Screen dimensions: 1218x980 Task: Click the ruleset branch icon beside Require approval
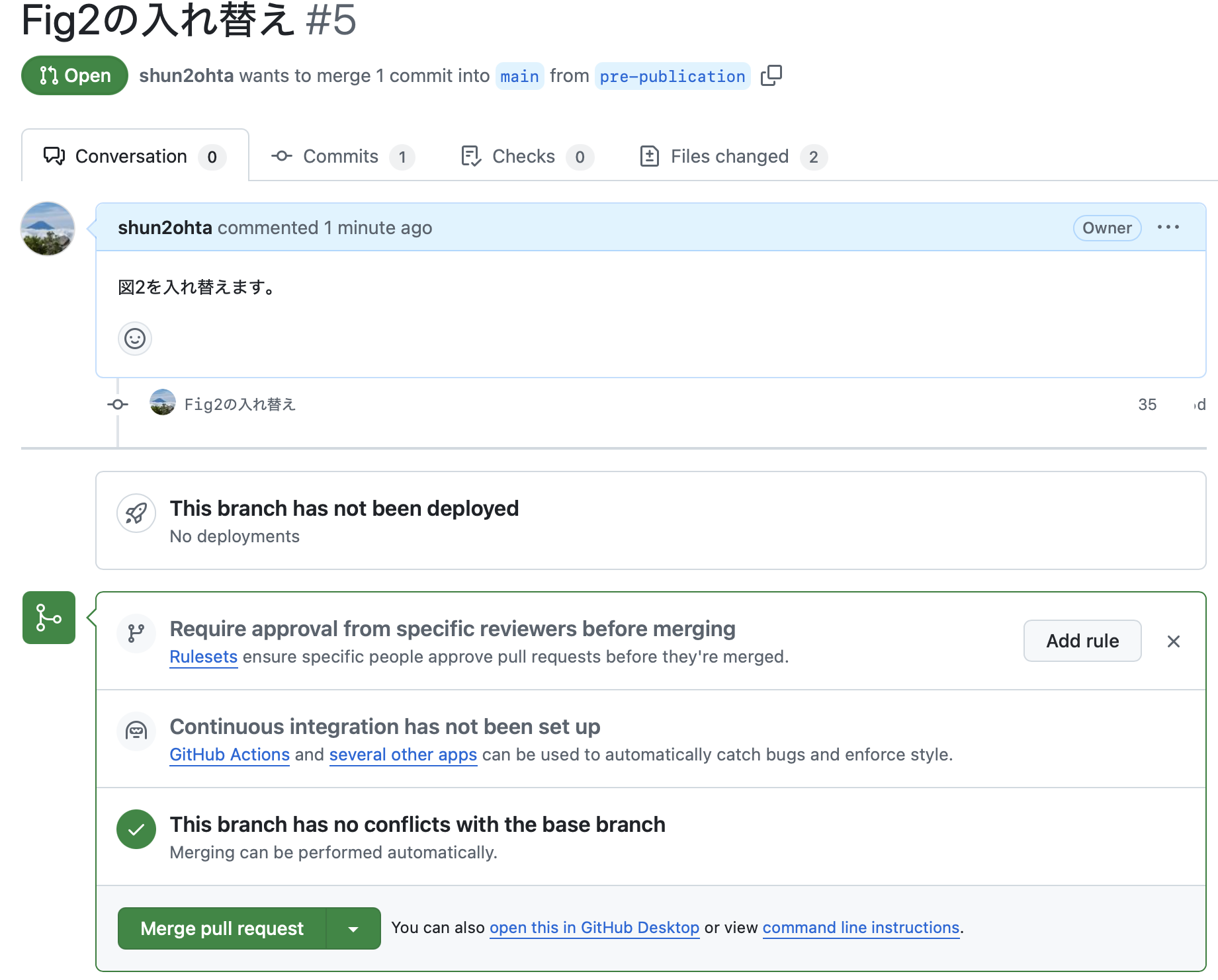click(136, 633)
